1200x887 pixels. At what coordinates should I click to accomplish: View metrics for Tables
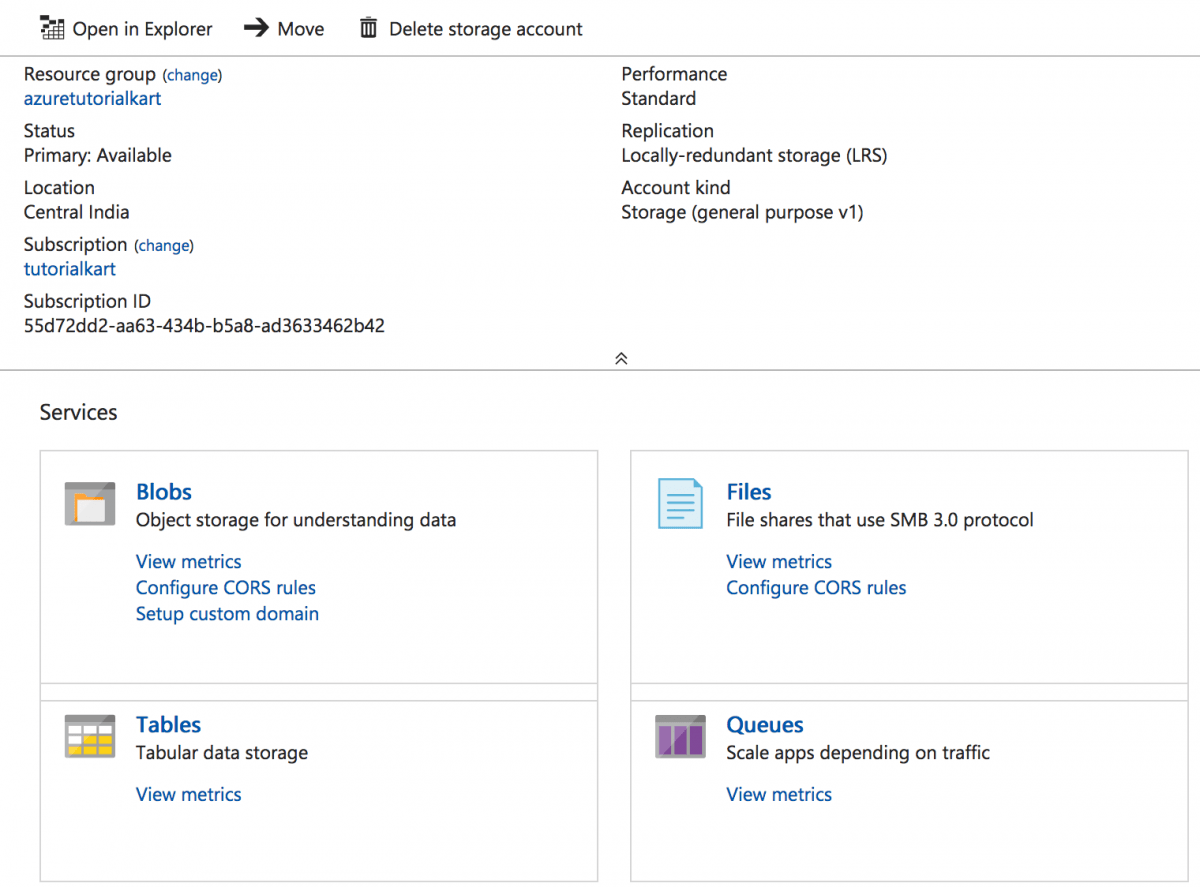pyautogui.click(x=188, y=794)
